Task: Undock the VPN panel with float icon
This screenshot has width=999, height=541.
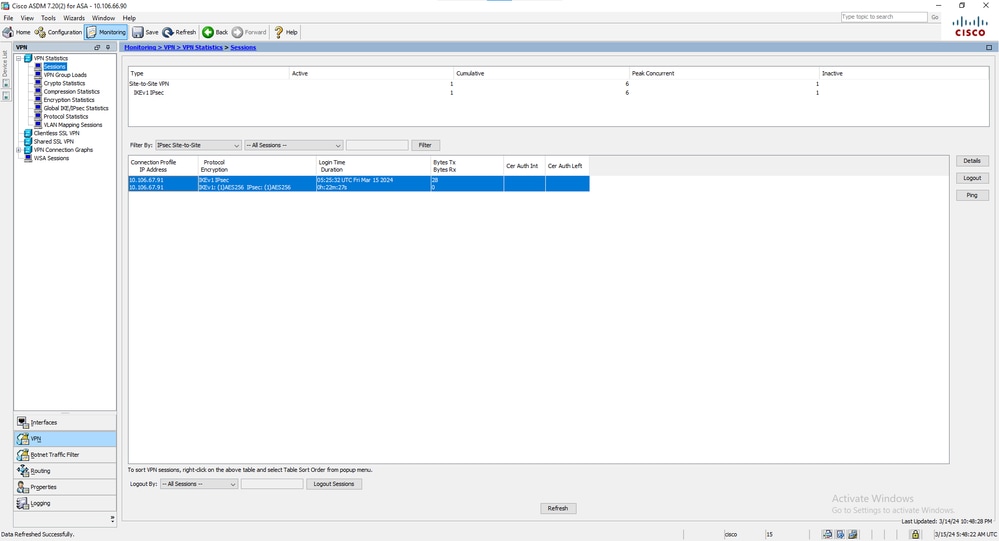Action: [97, 47]
